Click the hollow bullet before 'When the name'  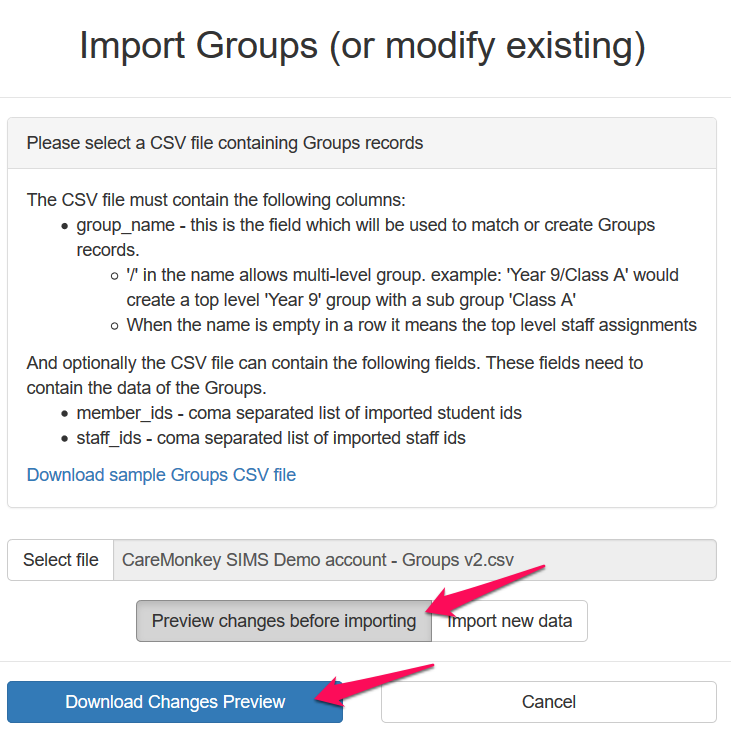click(116, 325)
